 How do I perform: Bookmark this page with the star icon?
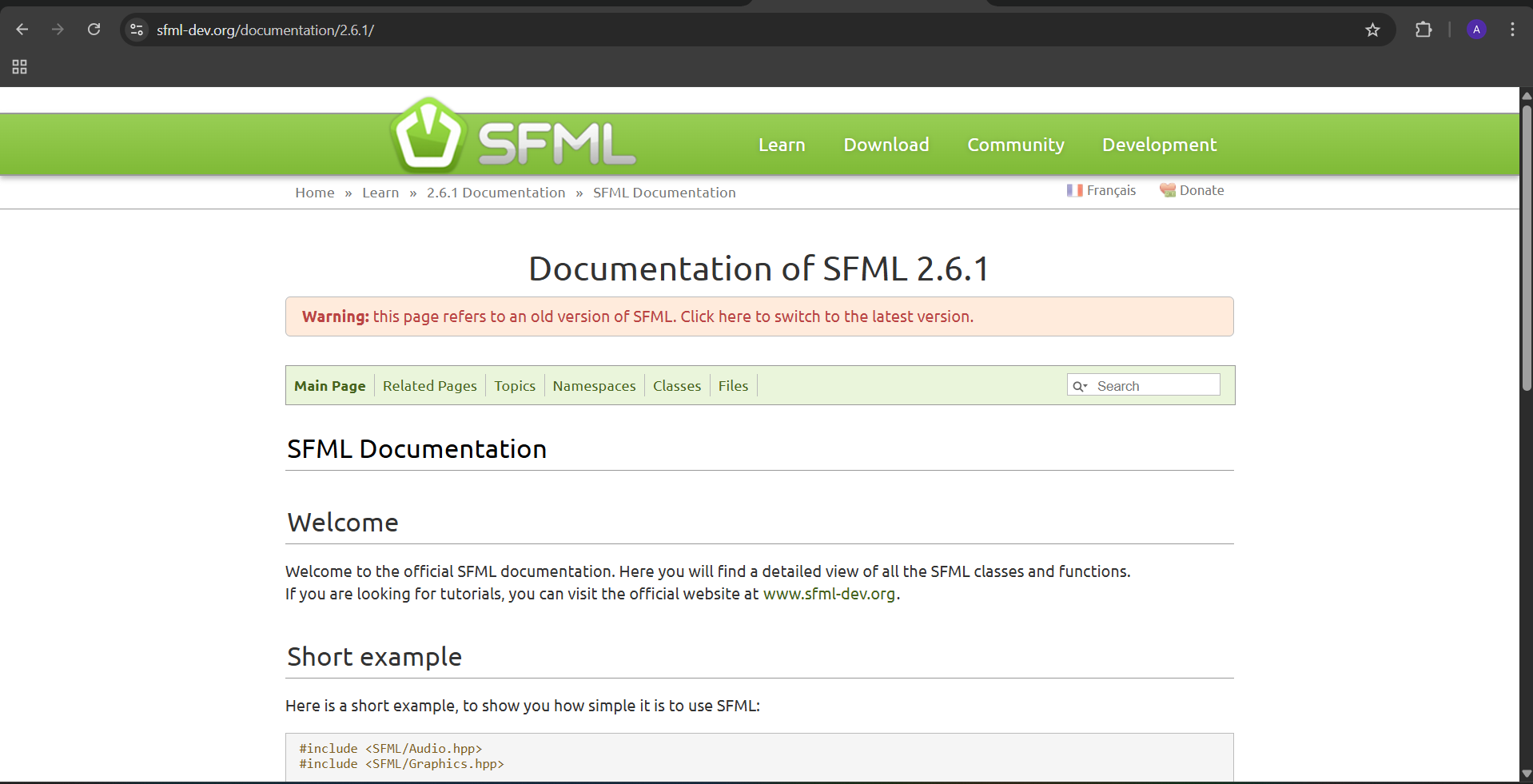[1372, 30]
